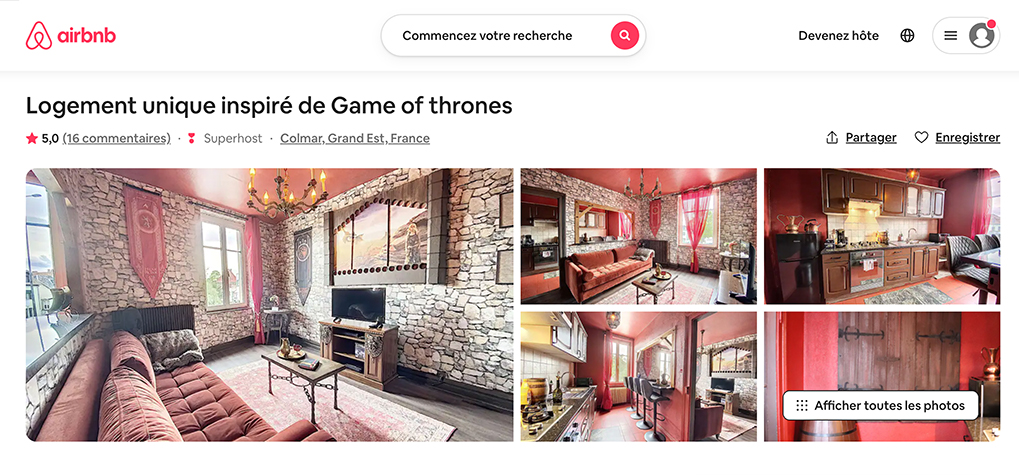This screenshot has width=1019, height=475.
Task: Open the Devenez hôte link
Action: click(x=838, y=36)
